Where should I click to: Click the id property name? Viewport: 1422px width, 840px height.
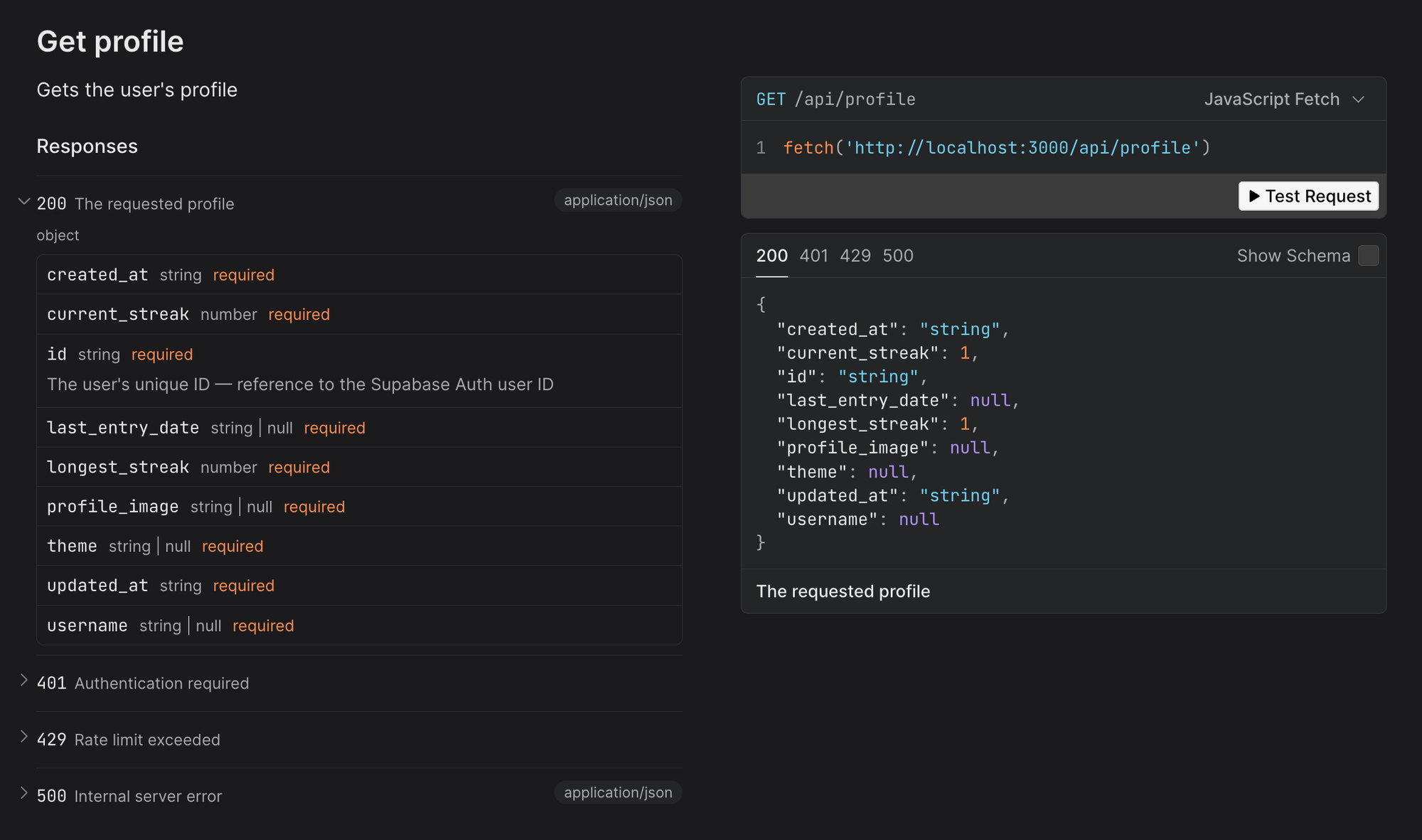(57, 354)
